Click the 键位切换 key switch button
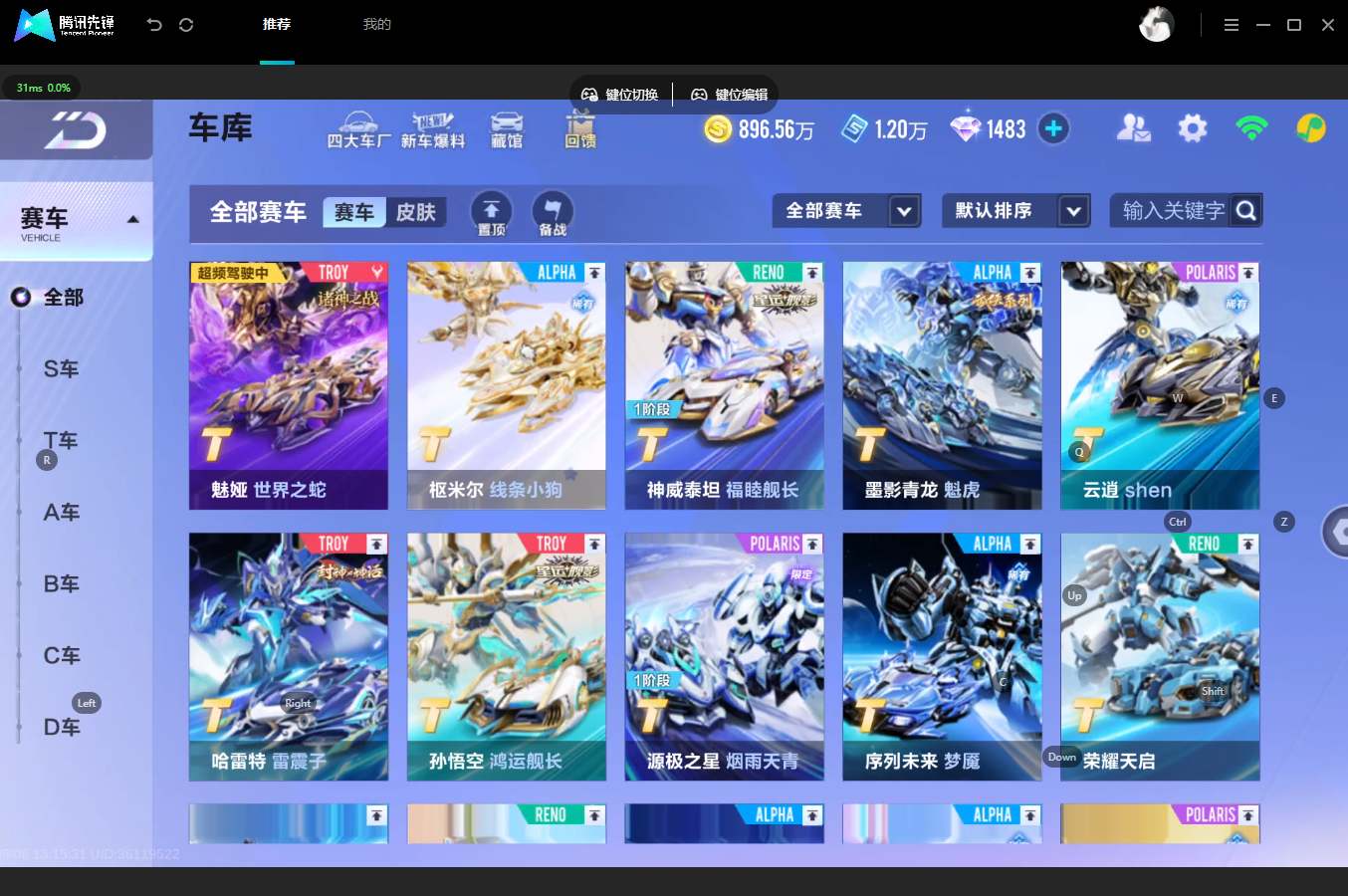Image resolution: width=1348 pixels, height=896 pixels. 619,95
